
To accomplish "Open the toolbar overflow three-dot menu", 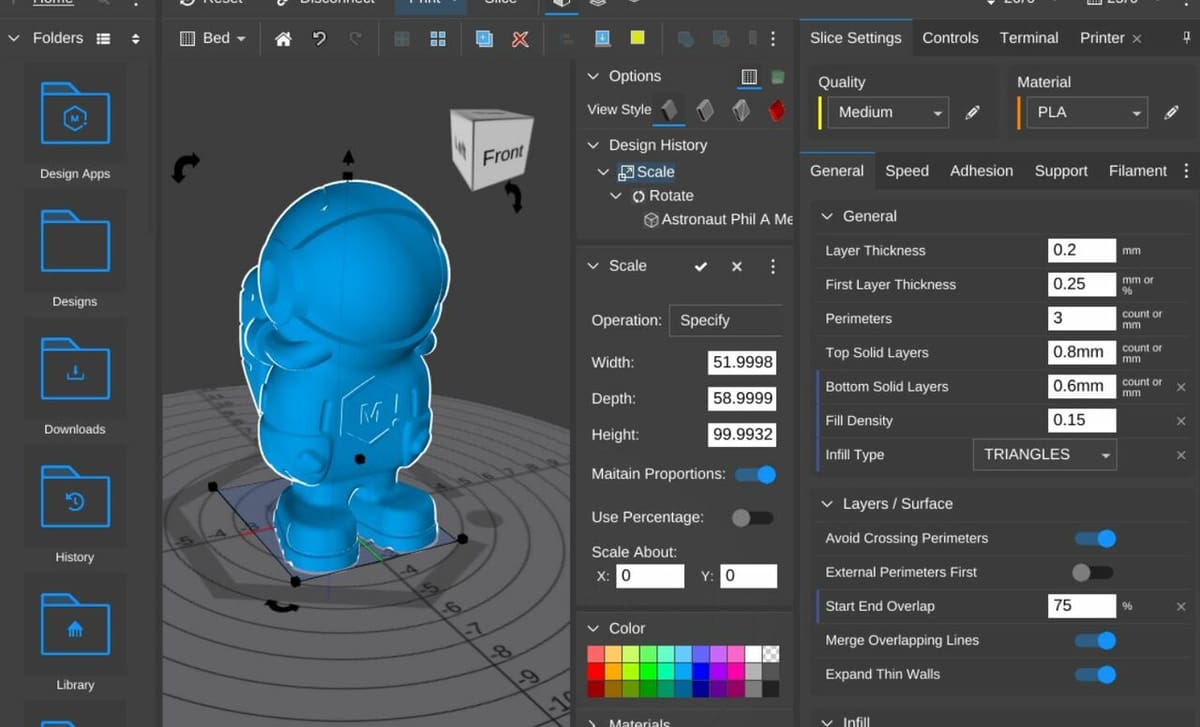I will coord(772,39).
